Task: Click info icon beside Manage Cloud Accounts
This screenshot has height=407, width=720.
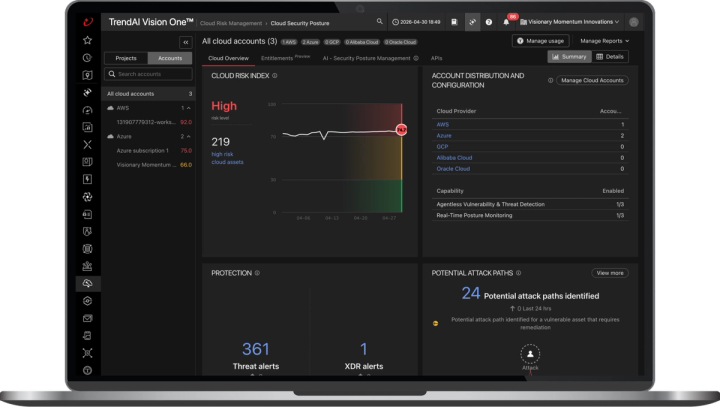Action: pos(550,80)
